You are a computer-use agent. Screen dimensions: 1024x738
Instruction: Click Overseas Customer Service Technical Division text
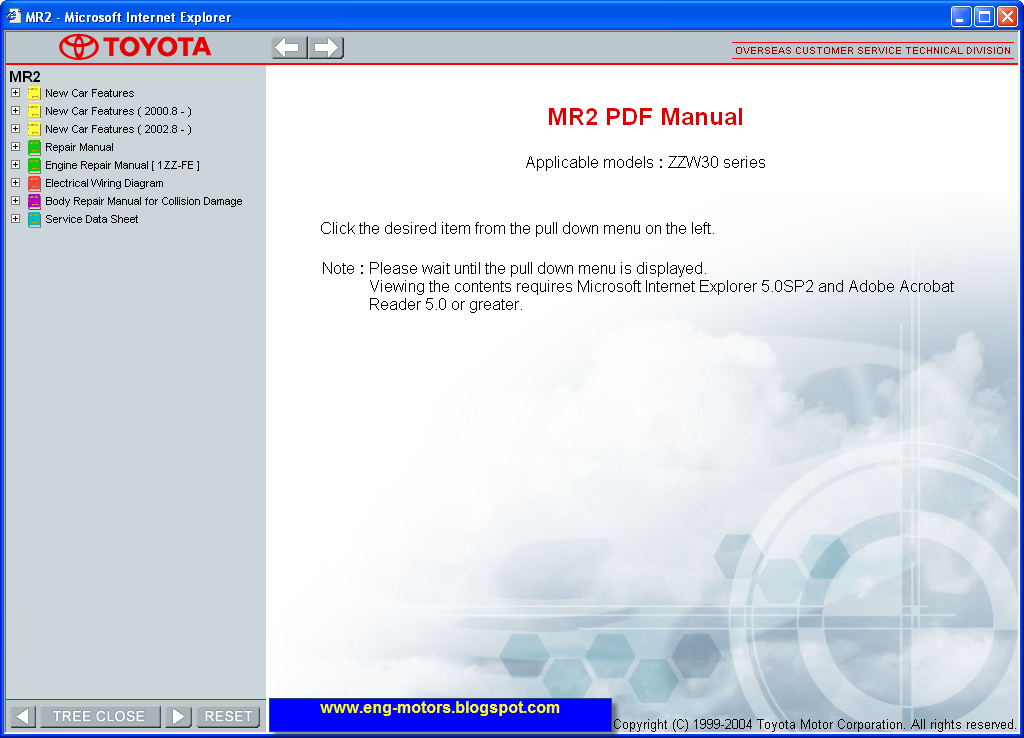872,50
